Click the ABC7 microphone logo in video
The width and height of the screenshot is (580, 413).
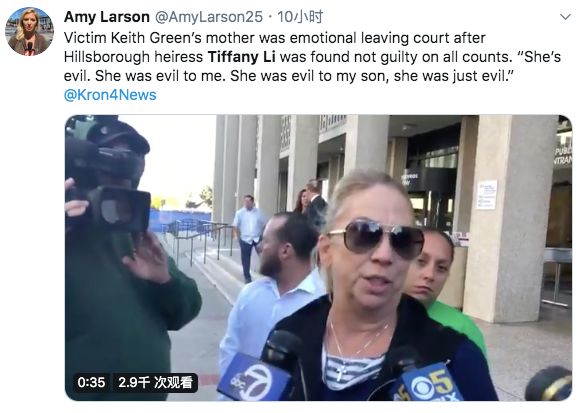click(x=254, y=379)
